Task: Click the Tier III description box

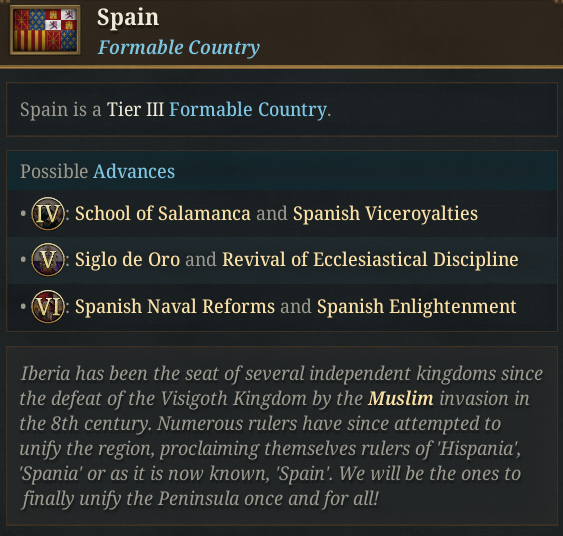Action: pyautogui.click(x=282, y=109)
